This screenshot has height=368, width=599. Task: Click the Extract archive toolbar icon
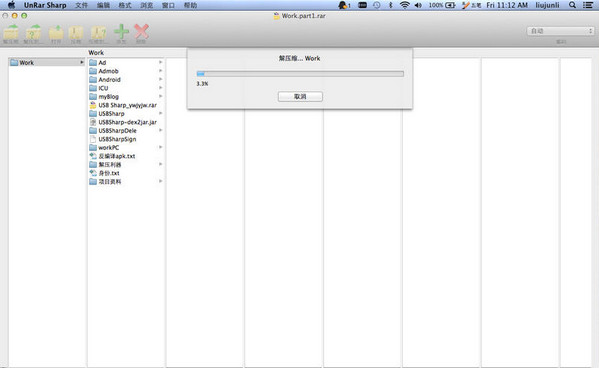point(11,32)
